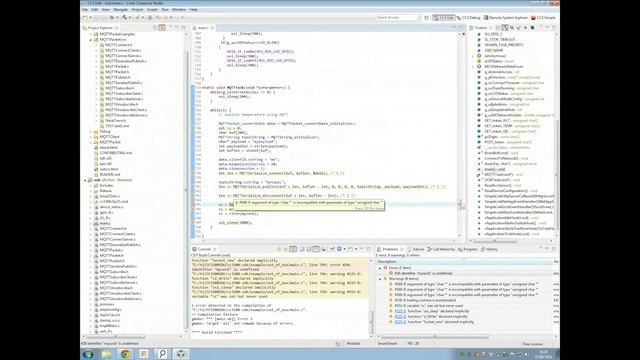Click the Open Perspective icon

click(427, 18)
